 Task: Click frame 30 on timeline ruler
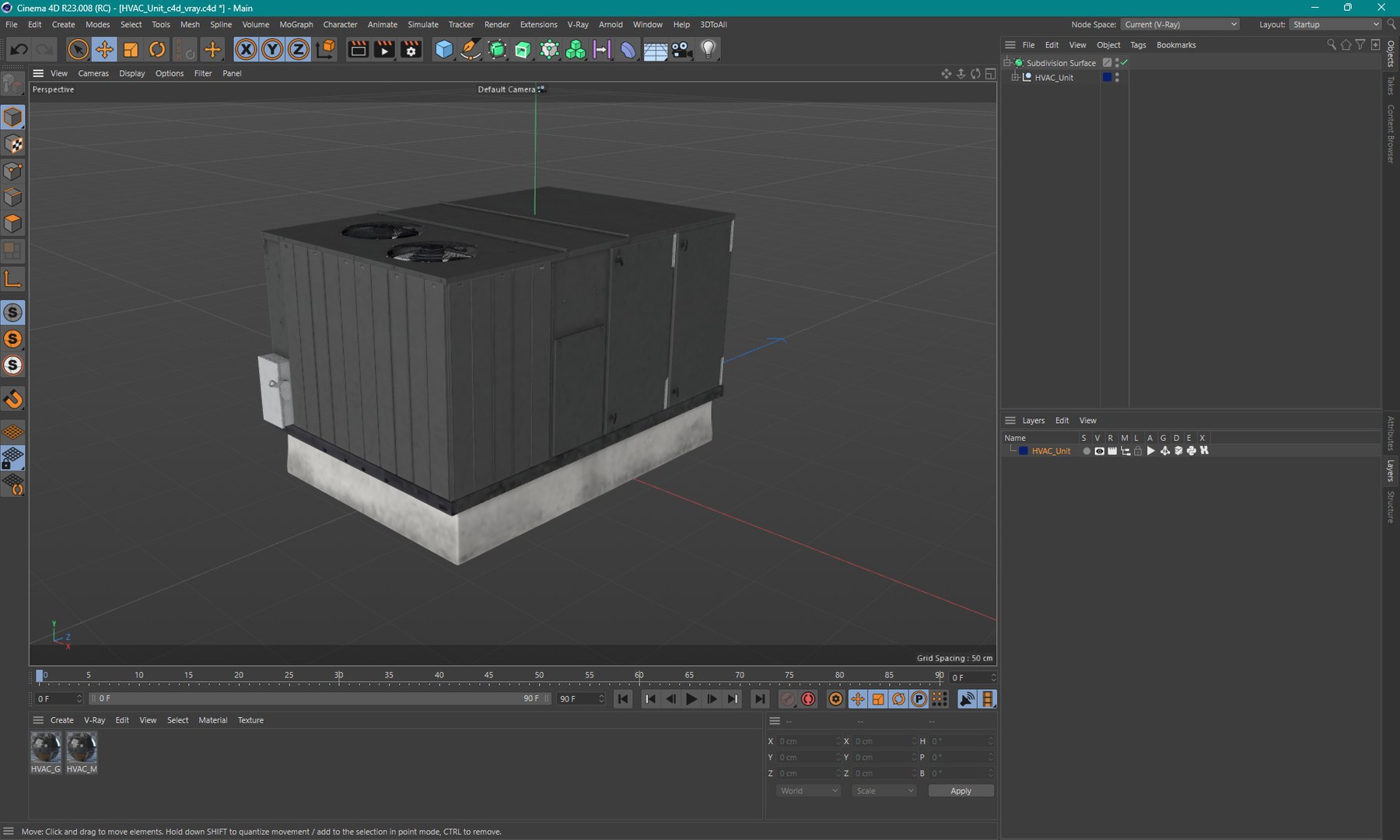coord(338,676)
